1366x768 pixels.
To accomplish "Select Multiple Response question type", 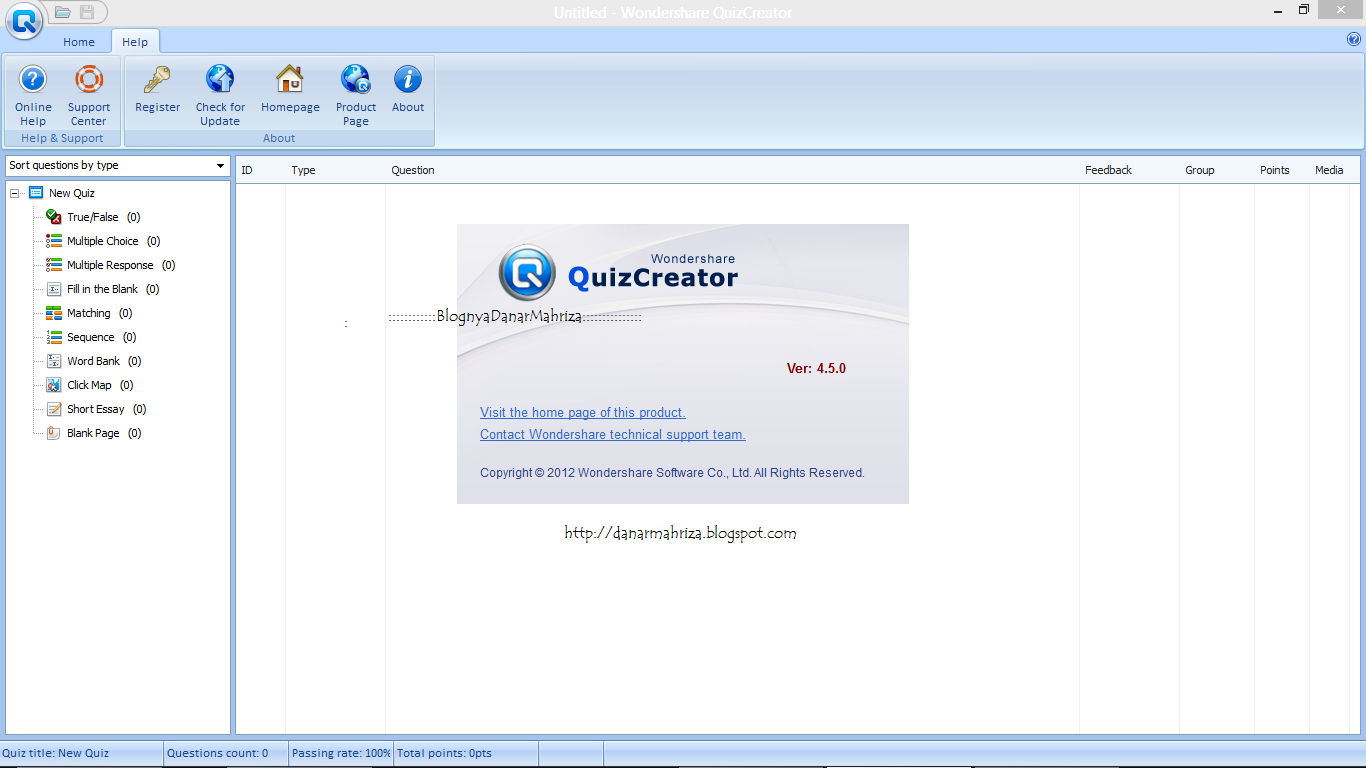I will (x=110, y=265).
